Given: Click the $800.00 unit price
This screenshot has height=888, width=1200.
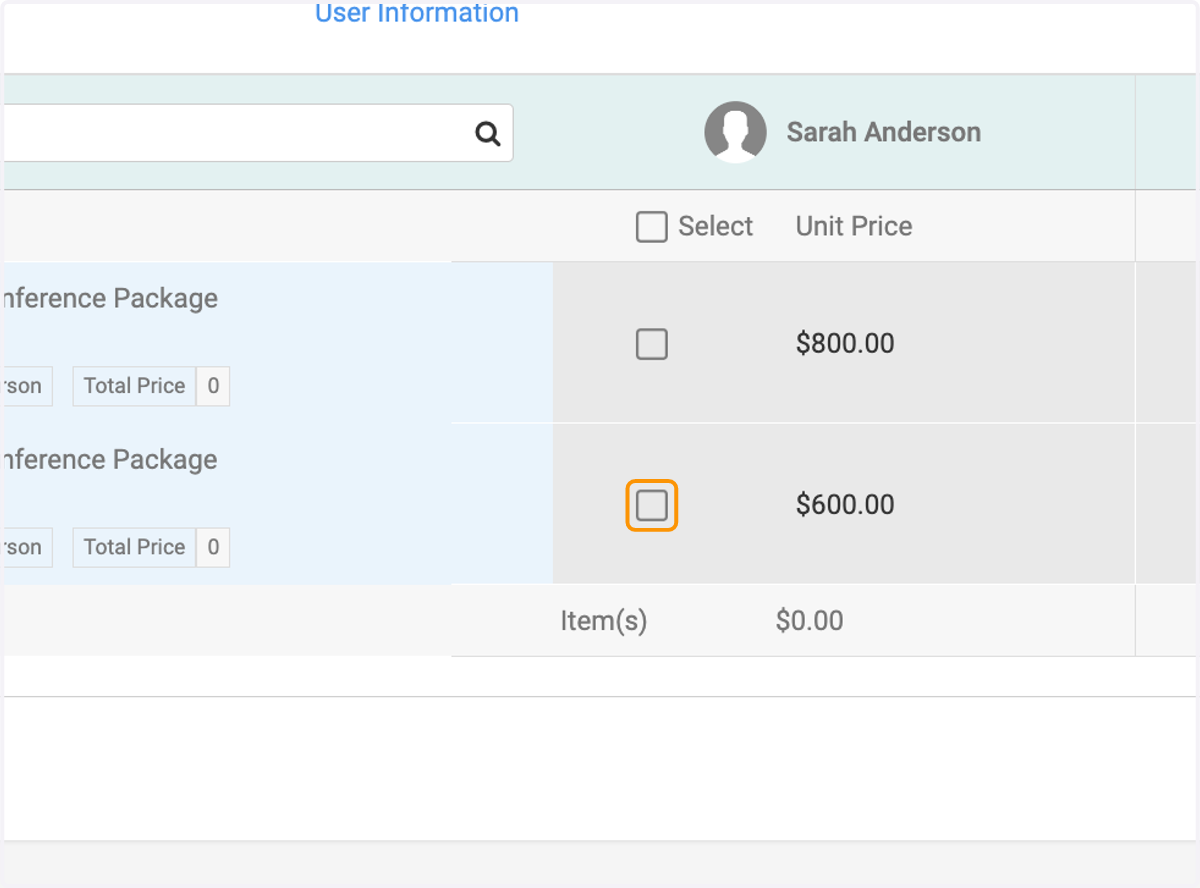Looking at the screenshot, I should coord(845,344).
